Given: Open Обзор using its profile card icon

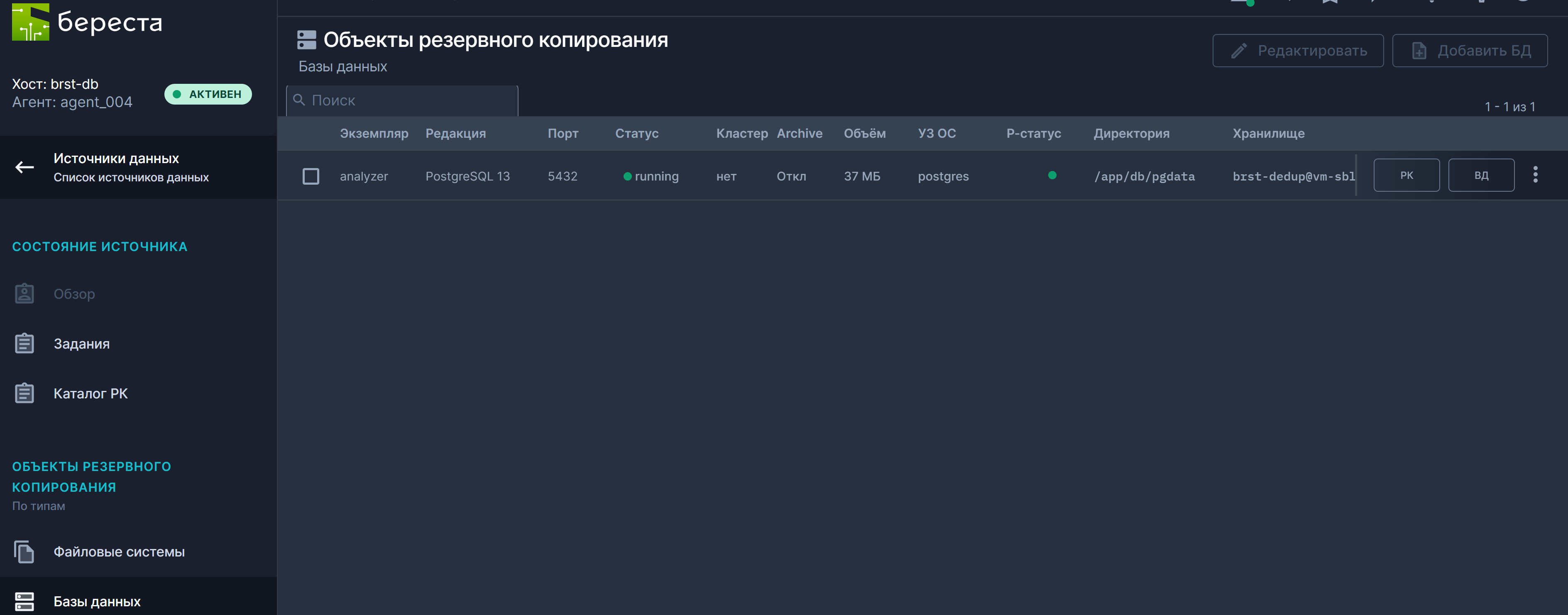Looking at the screenshot, I should click(x=24, y=293).
